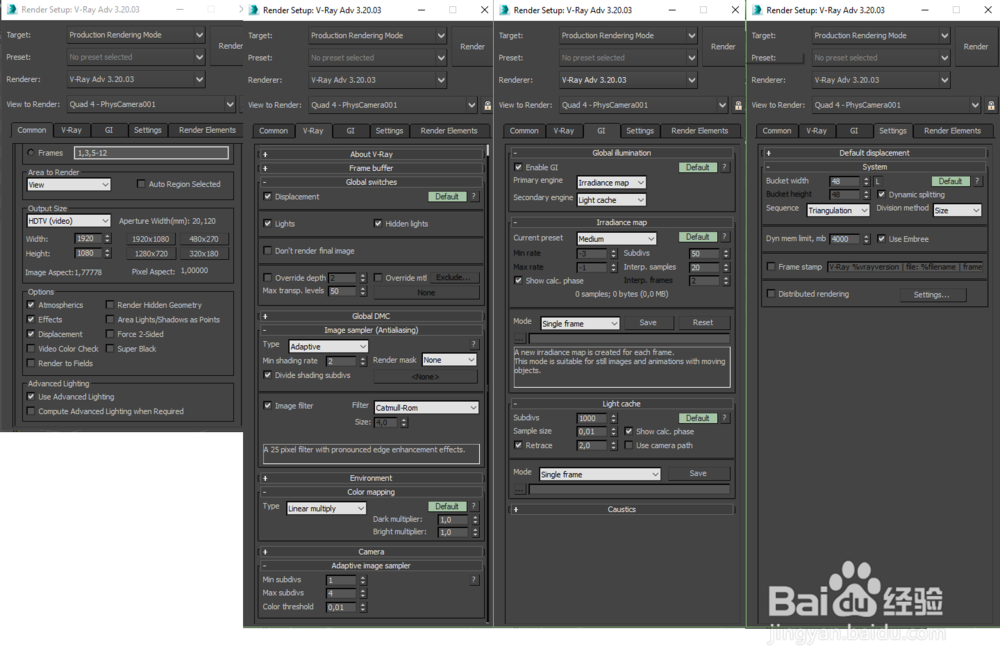Enable Don't render final image
1000x667 pixels.
(x=267, y=251)
